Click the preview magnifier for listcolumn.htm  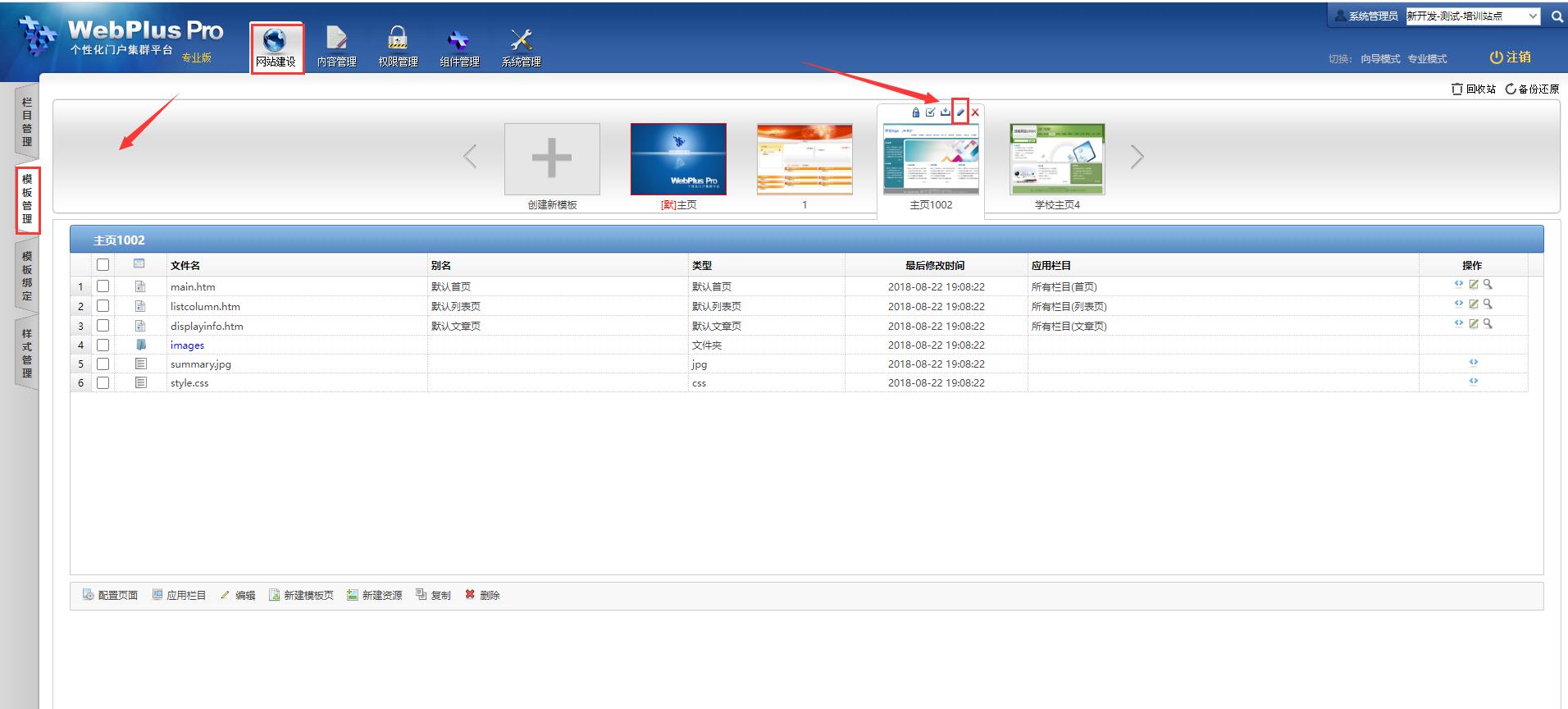[x=1488, y=304]
